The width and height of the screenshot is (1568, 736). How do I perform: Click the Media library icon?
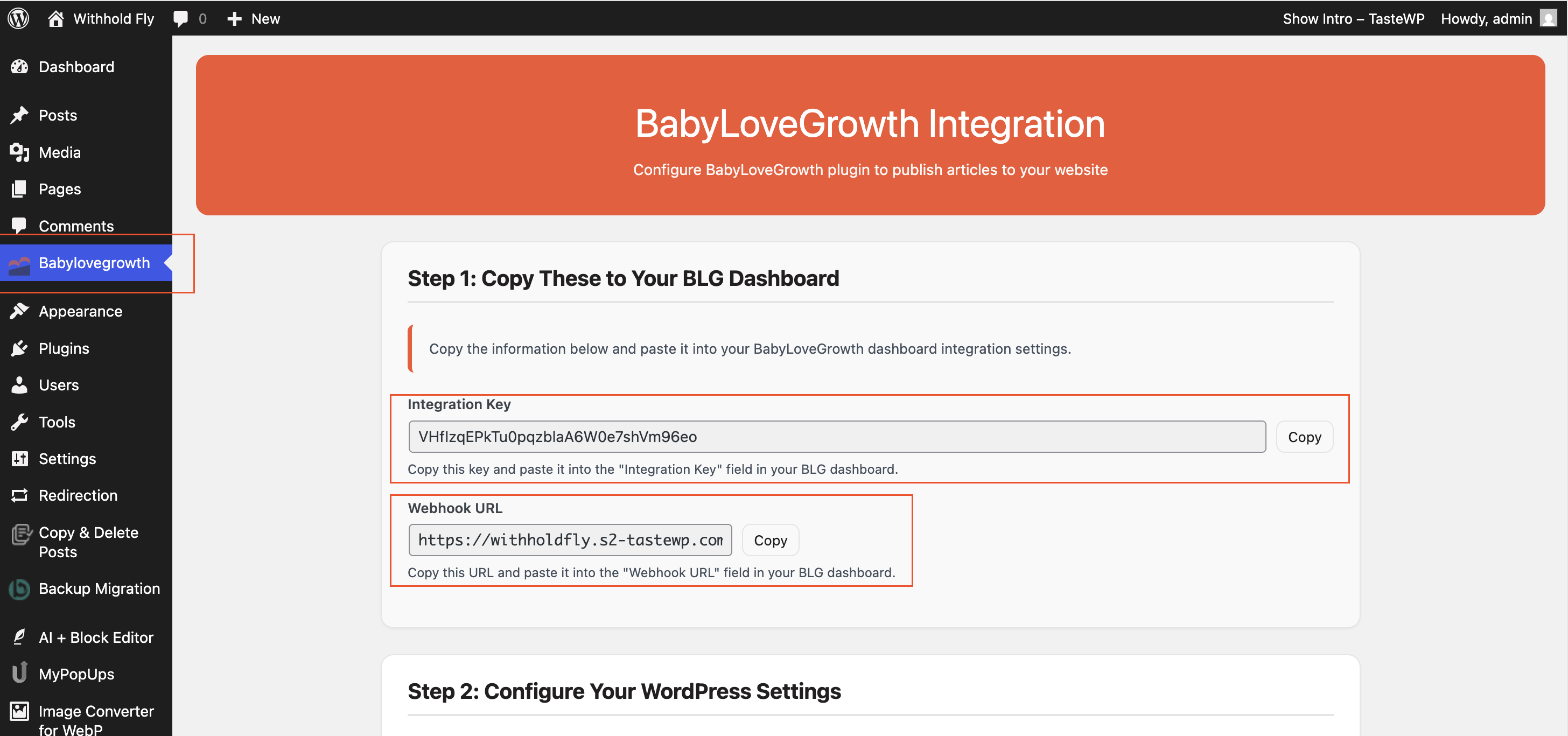point(19,152)
